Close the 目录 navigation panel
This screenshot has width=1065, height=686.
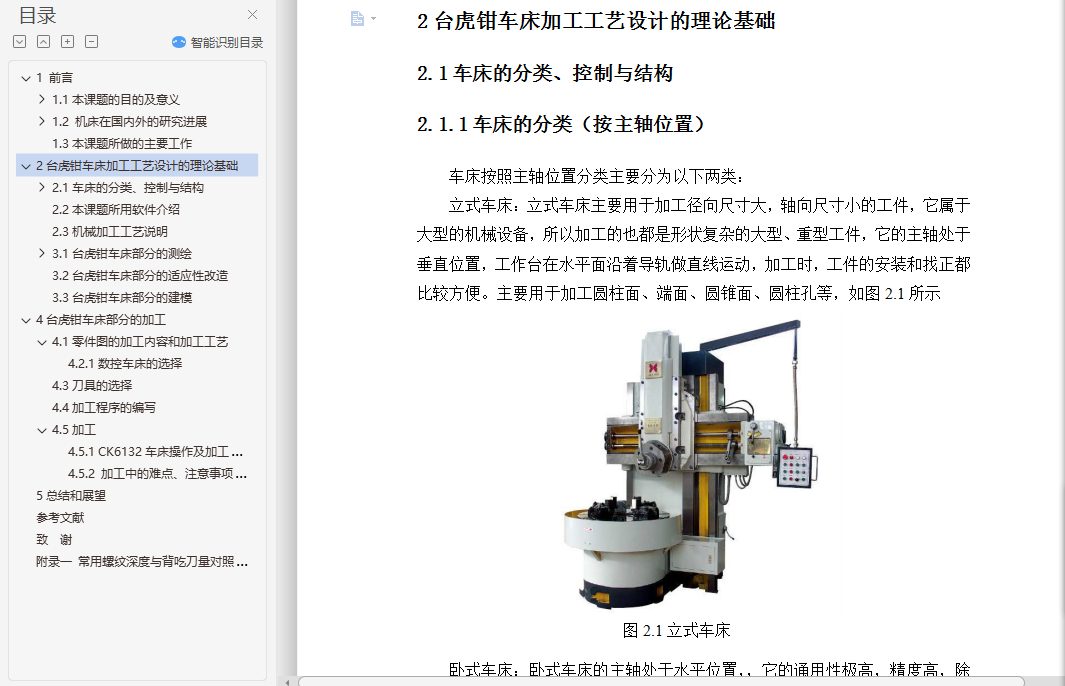click(253, 15)
